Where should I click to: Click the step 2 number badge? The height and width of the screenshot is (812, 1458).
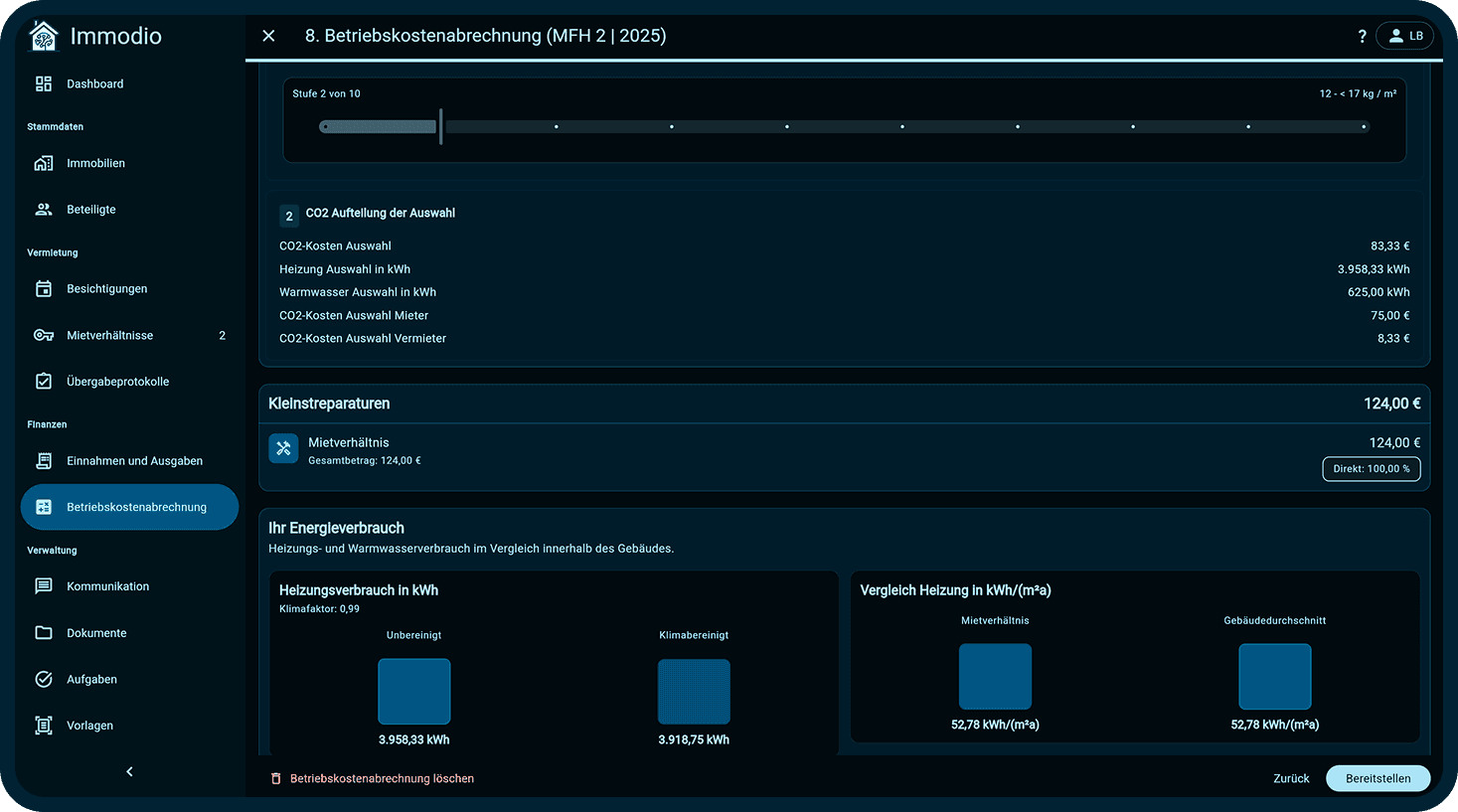coord(289,216)
